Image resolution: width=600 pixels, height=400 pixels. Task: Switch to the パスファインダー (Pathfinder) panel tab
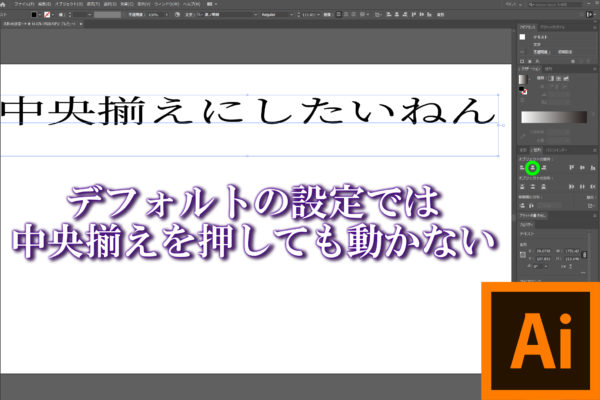tap(556, 150)
